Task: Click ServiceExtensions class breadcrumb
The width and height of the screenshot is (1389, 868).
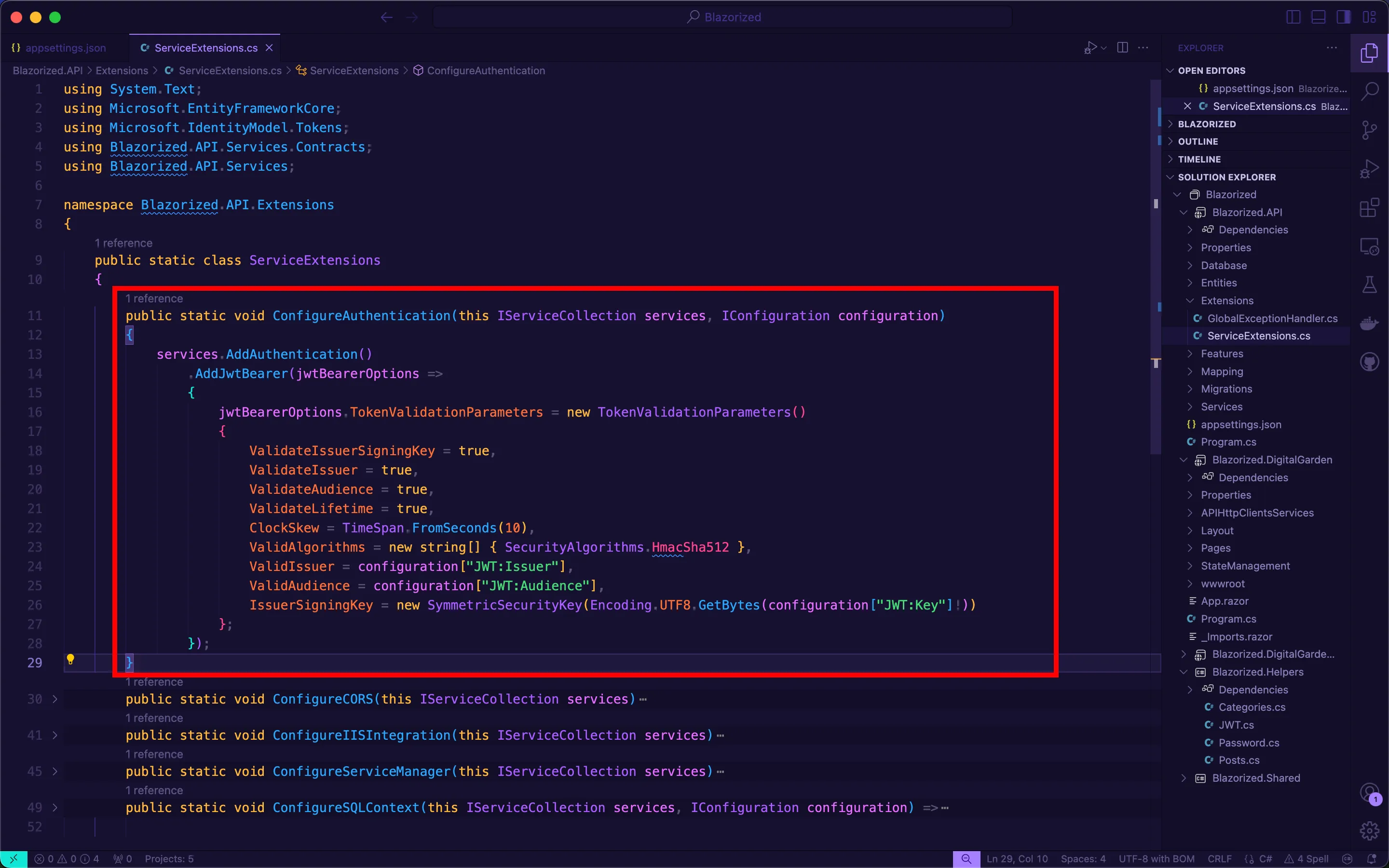Action: [348, 70]
